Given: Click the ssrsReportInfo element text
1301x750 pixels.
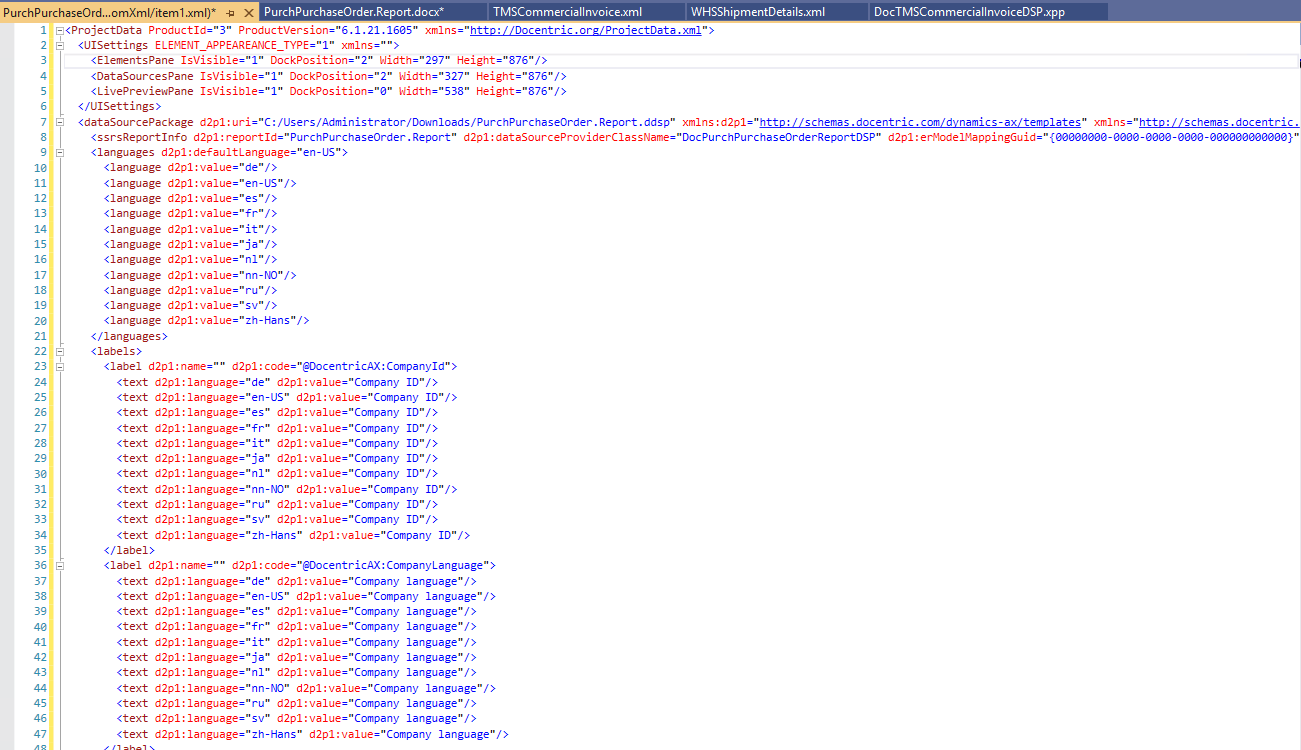Looking at the screenshot, I should pyautogui.click(x=138, y=137).
